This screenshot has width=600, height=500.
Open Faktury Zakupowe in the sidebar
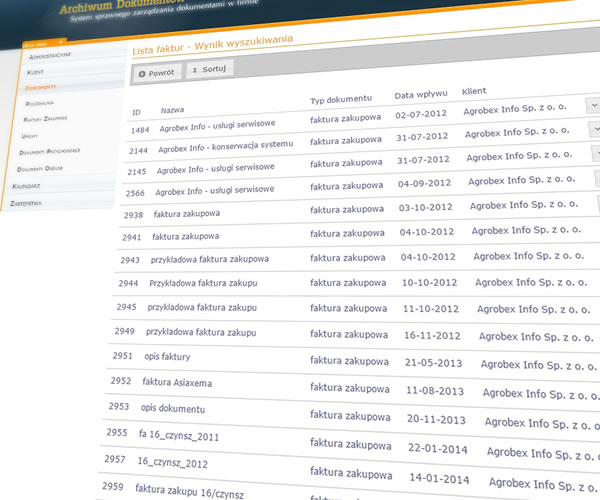(45, 119)
